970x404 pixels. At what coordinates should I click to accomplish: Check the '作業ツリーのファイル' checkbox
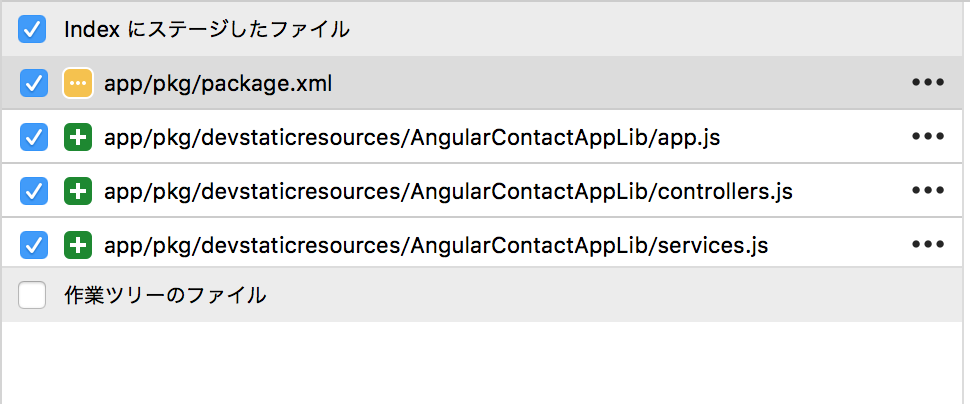(x=32, y=295)
